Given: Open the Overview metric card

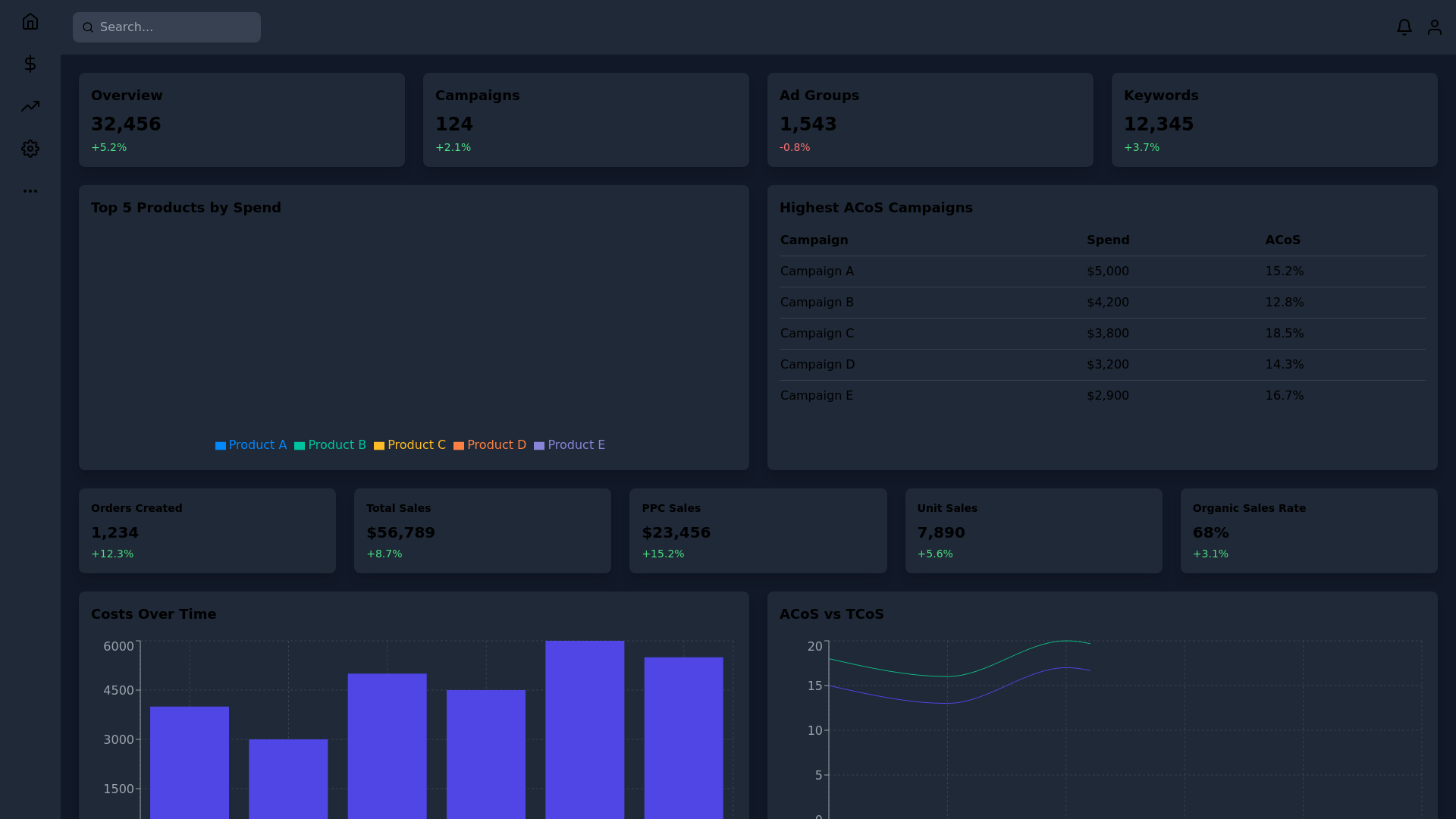Looking at the screenshot, I should [241, 119].
